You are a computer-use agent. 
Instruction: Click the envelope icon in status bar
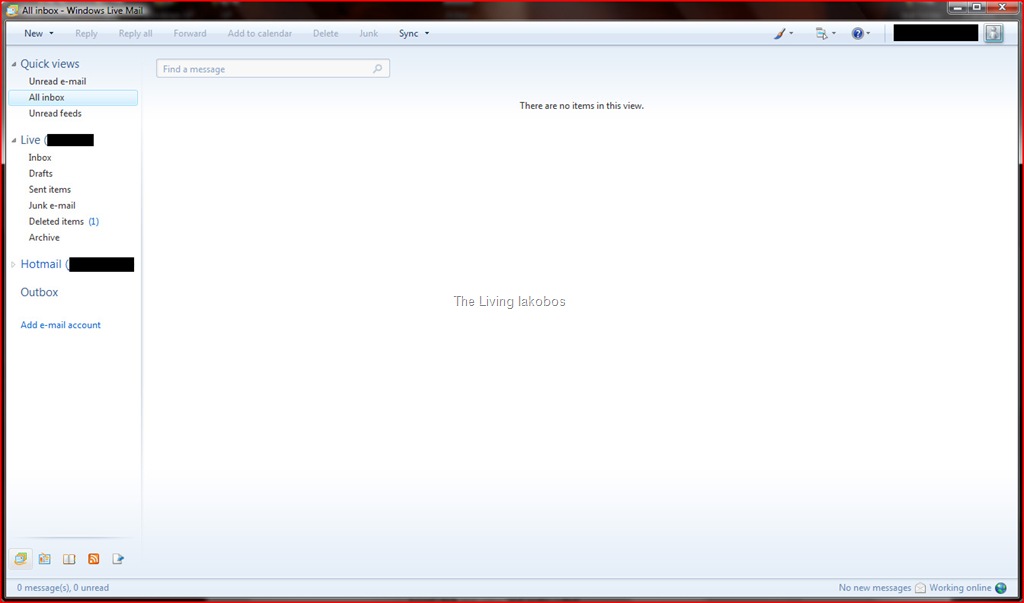[x=920, y=588]
